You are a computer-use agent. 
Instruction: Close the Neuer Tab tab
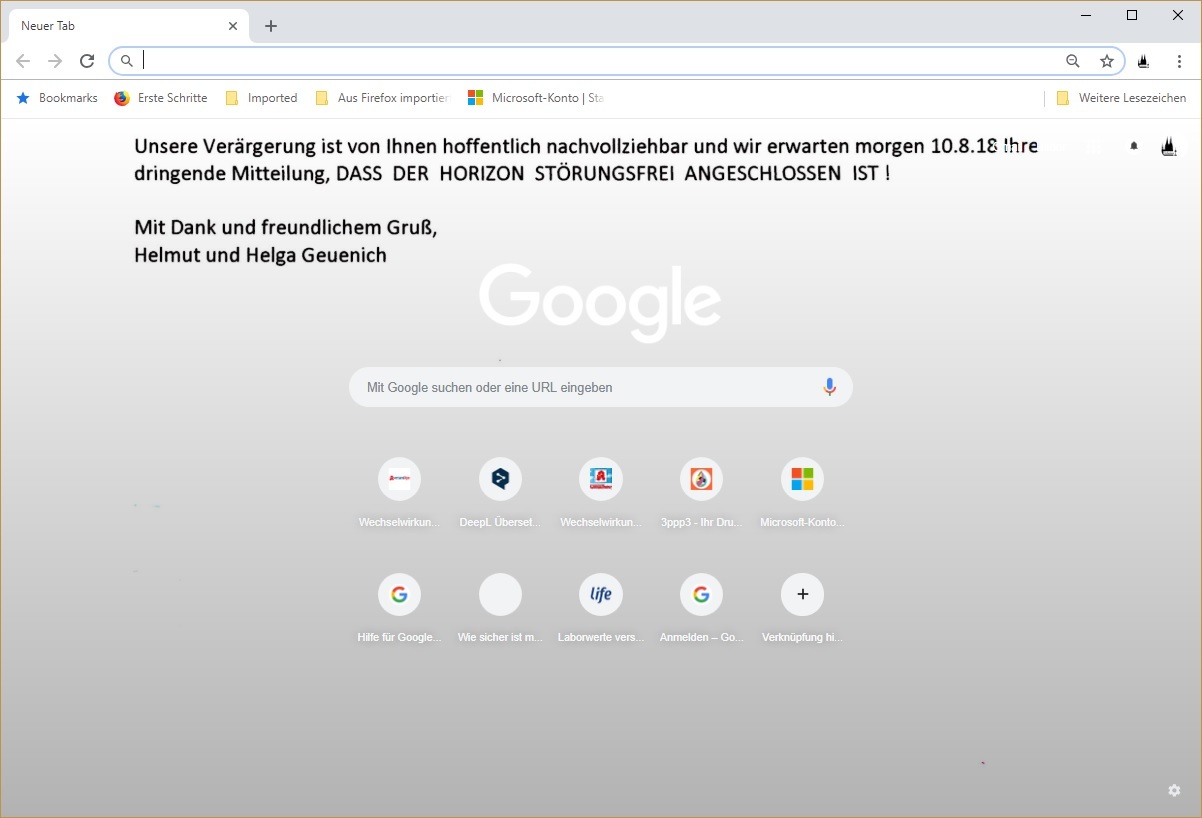coord(233,26)
